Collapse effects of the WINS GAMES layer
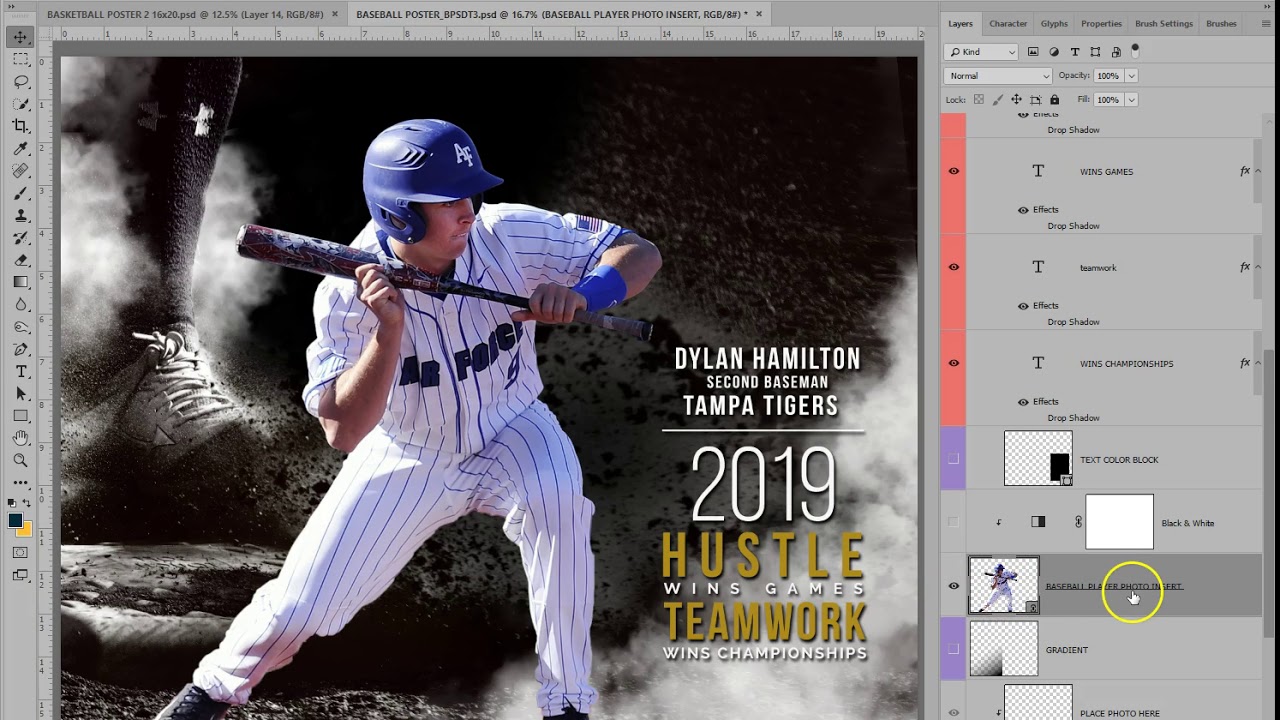The image size is (1280, 720). click(1258, 171)
